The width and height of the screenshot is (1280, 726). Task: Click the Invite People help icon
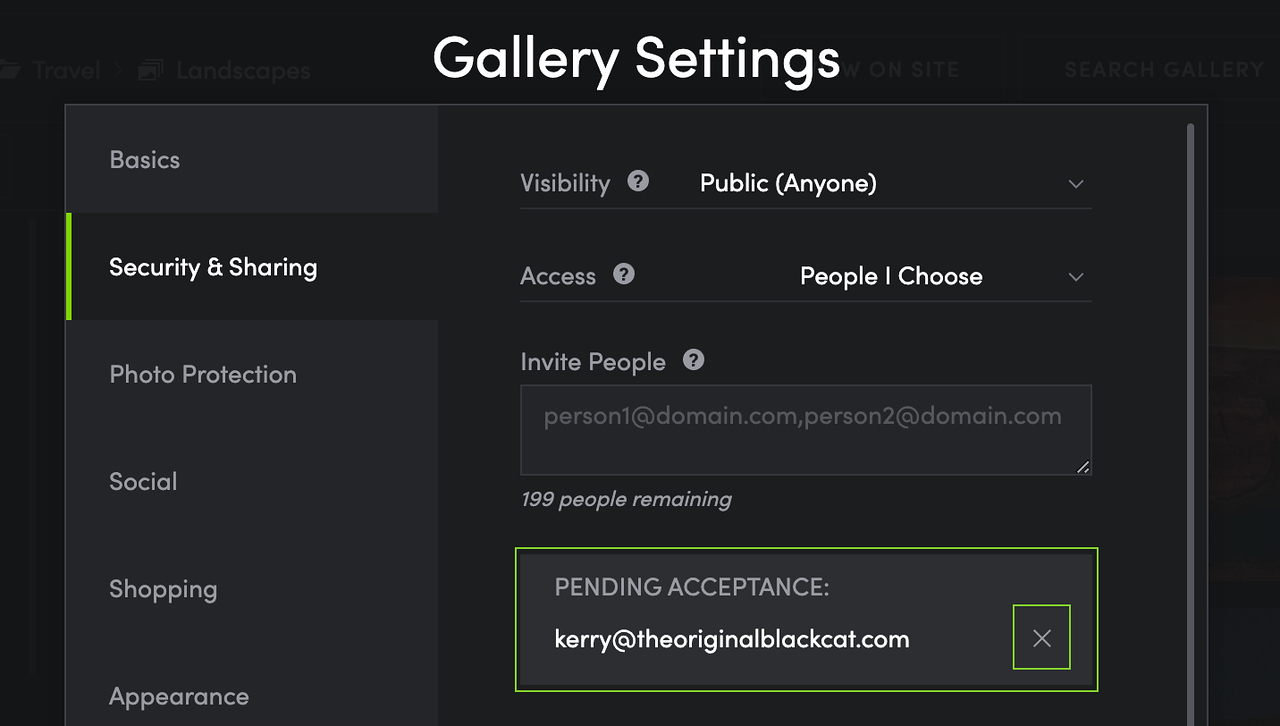(x=693, y=360)
